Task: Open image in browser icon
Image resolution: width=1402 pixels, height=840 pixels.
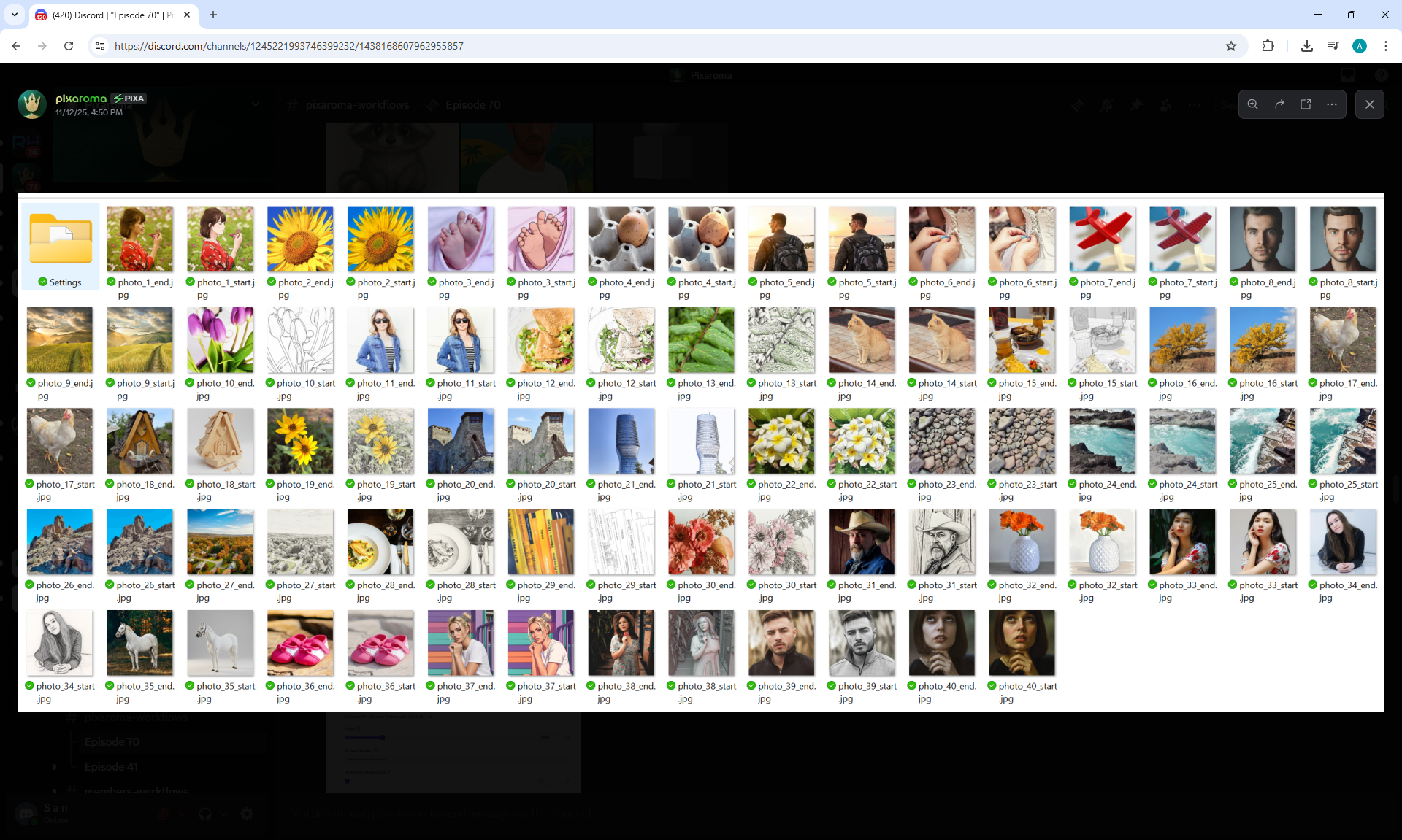Action: pos(1306,104)
